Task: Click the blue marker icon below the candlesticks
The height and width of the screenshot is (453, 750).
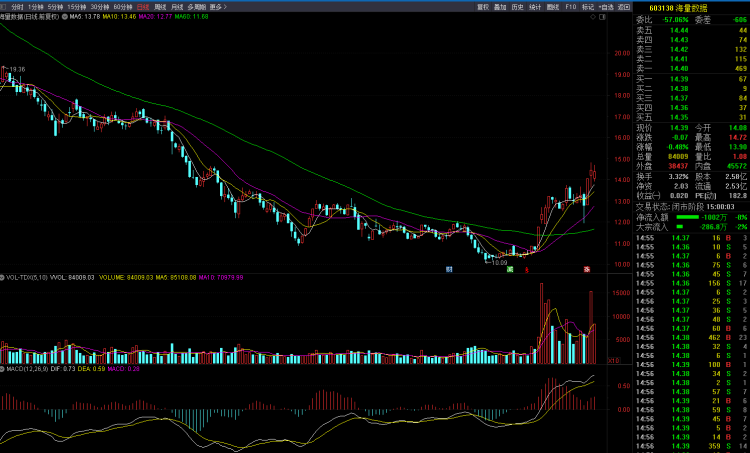Action: (449, 269)
